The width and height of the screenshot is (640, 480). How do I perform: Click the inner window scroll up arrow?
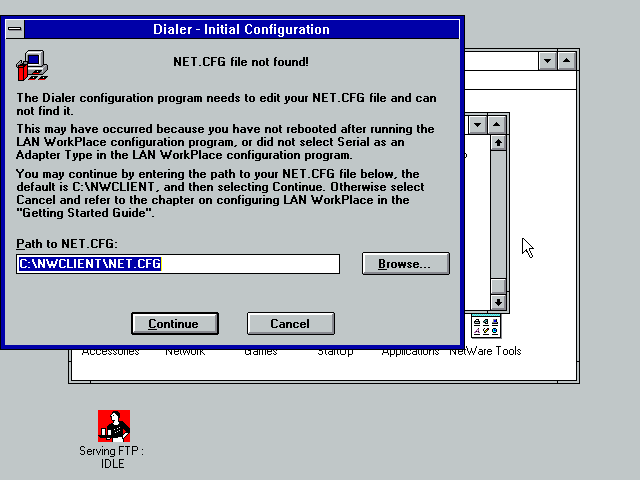click(498, 142)
